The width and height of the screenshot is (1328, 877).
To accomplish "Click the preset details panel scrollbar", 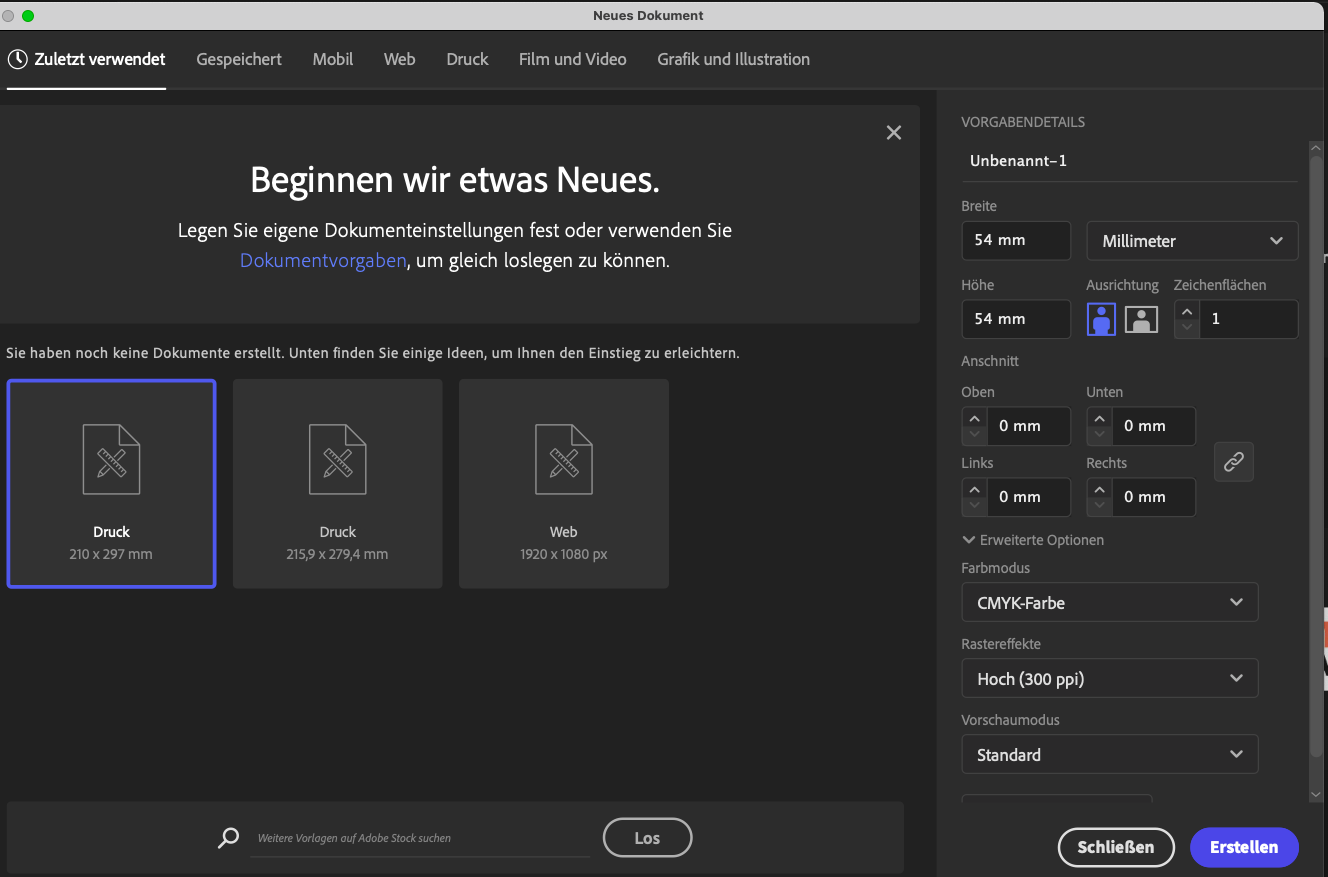I will point(1316,456).
